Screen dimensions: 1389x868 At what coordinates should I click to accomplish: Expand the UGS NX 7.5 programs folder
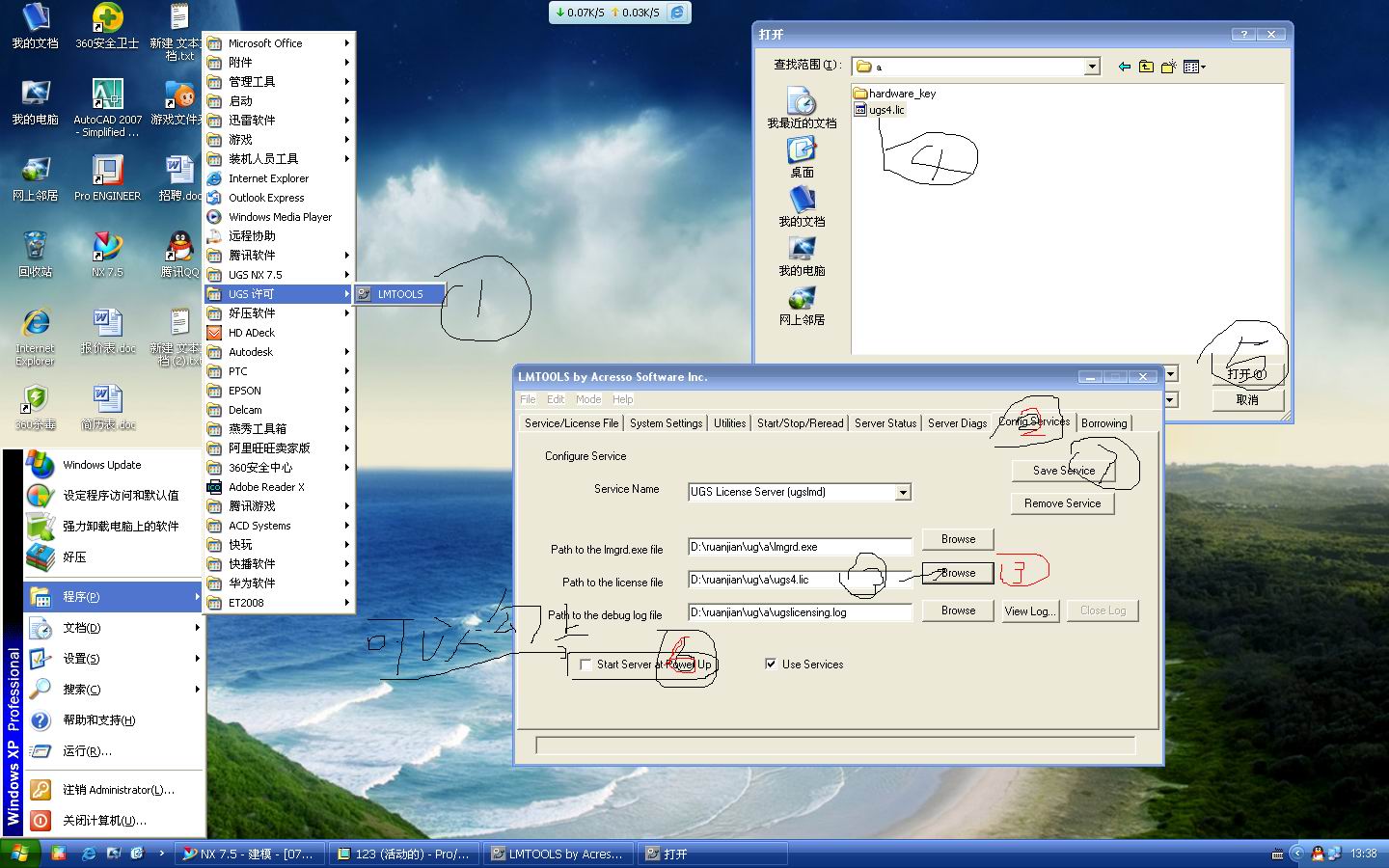(279, 275)
